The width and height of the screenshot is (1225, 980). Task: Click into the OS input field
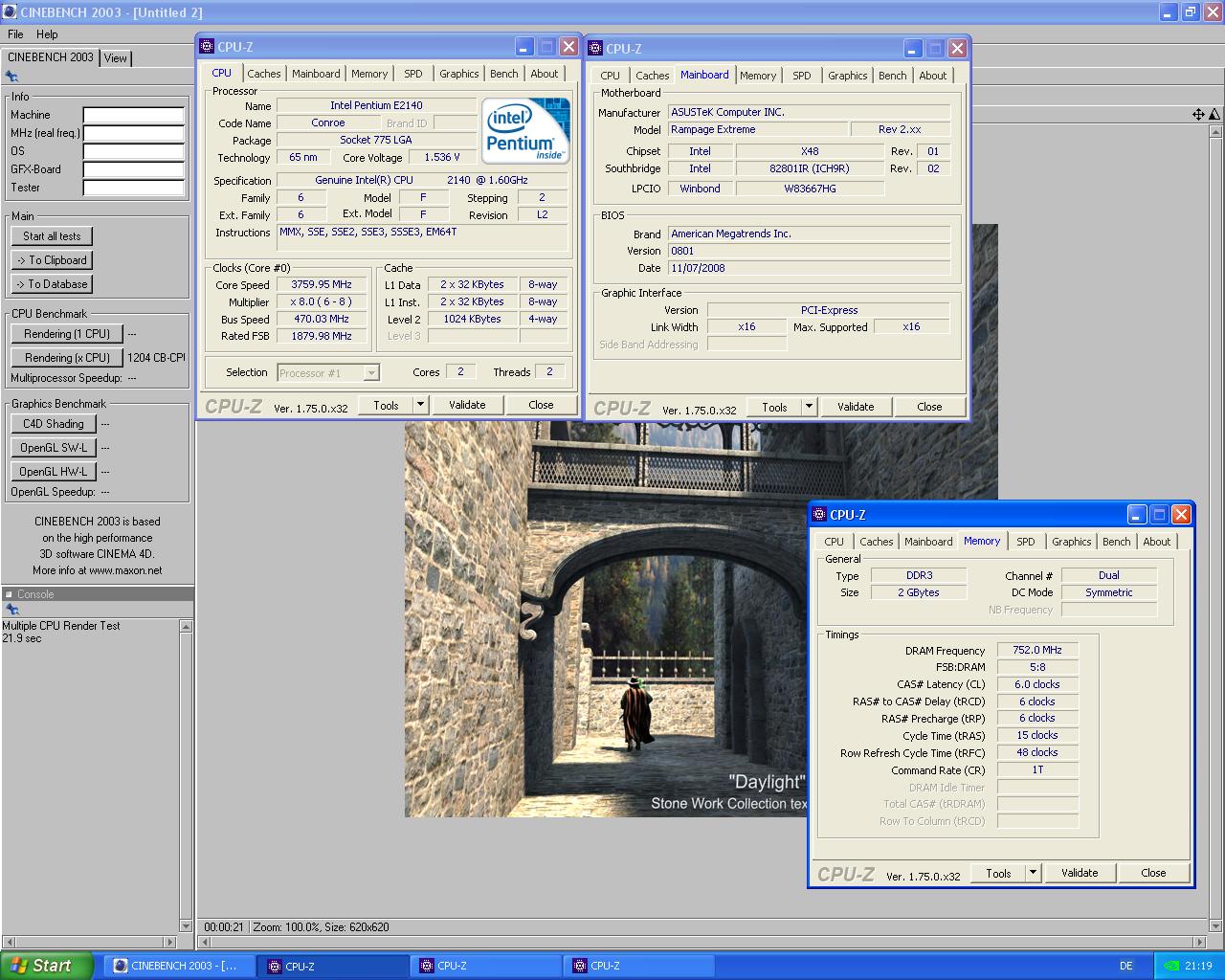pos(133,152)
